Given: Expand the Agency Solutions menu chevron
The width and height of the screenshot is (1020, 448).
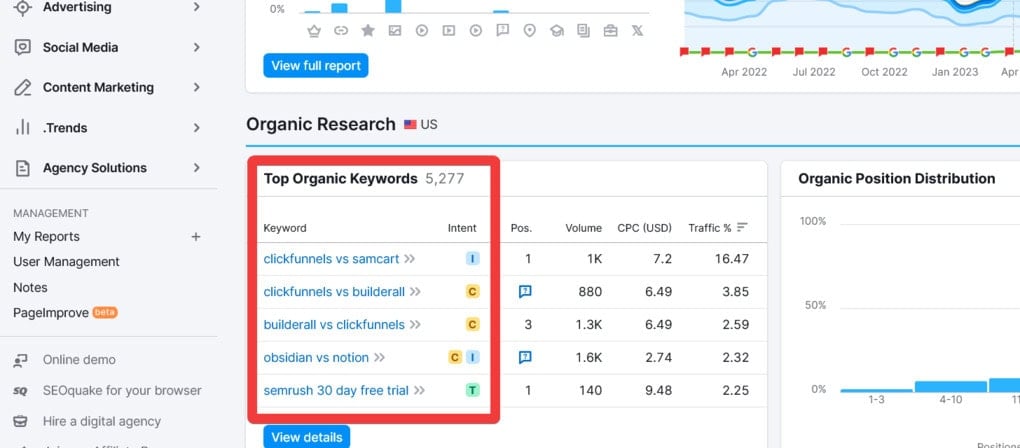Looking at the screenshot, I should coord(196,168).
